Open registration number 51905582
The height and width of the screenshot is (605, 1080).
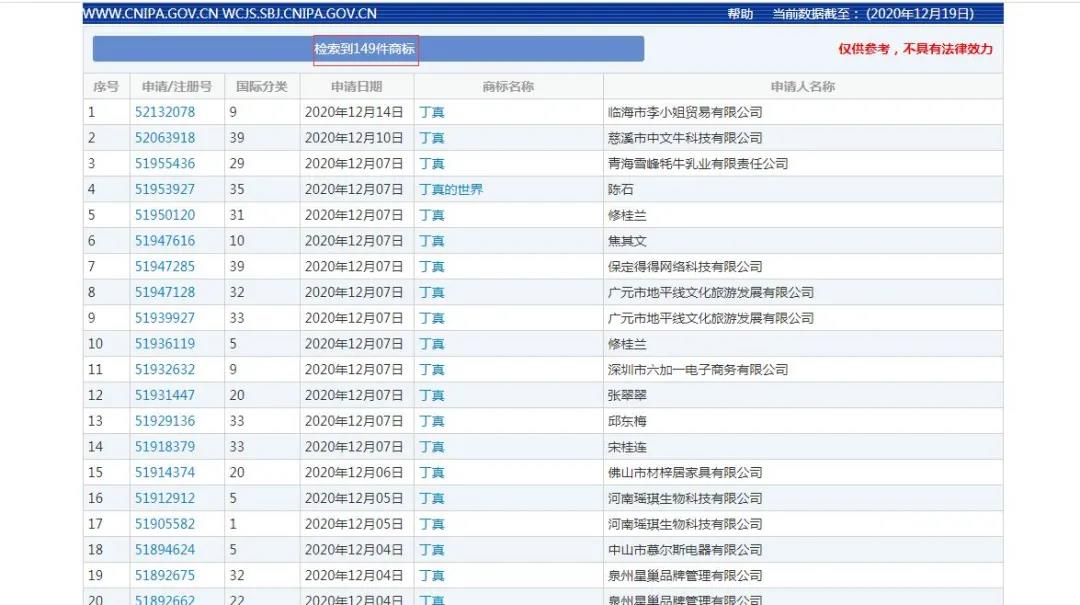pyautogui.click(x=165, y=524)
